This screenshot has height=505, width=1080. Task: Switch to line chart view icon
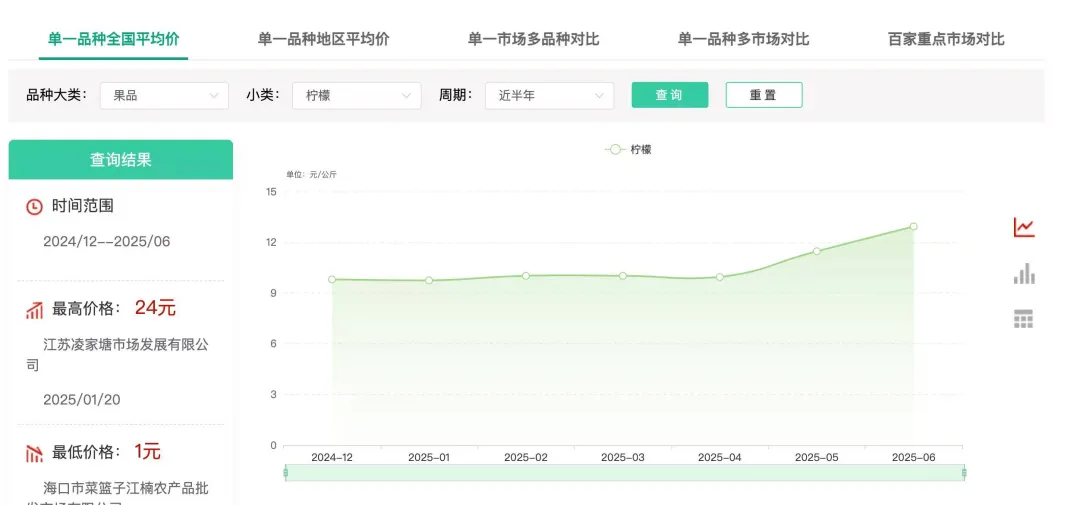[1023, 228]
